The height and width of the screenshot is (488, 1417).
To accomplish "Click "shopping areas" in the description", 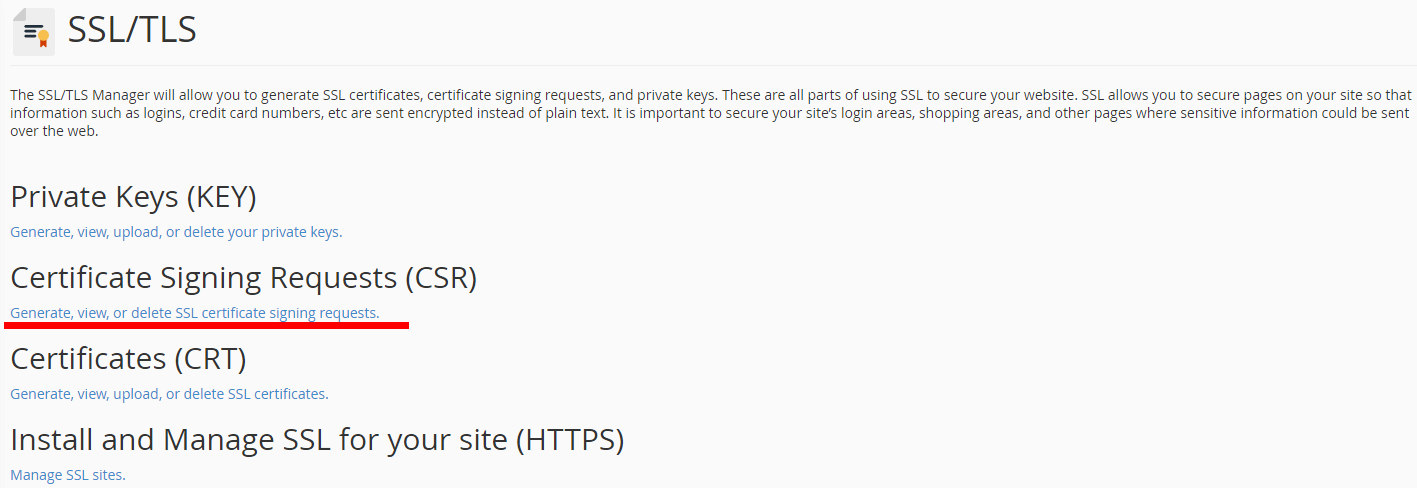I will pos(967,113).
